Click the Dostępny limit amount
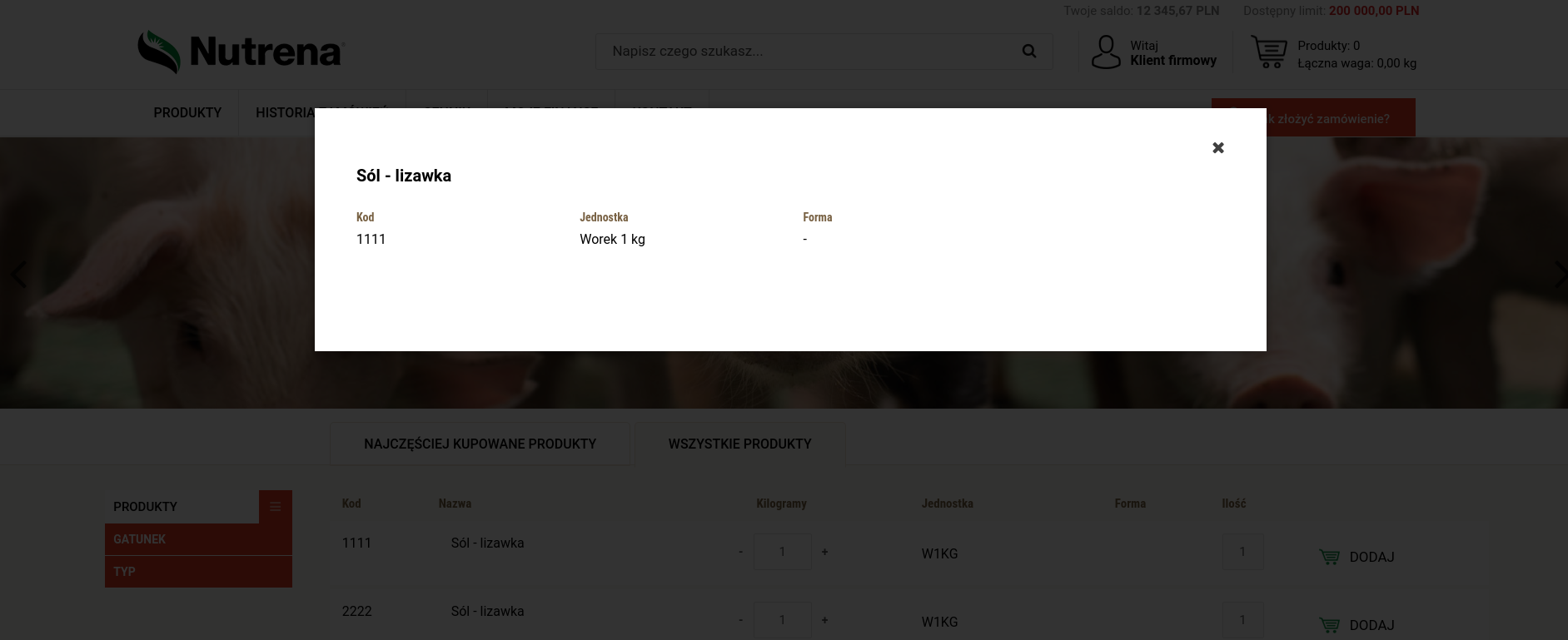The image size is (1568, 640). [x=1374, y=11]
